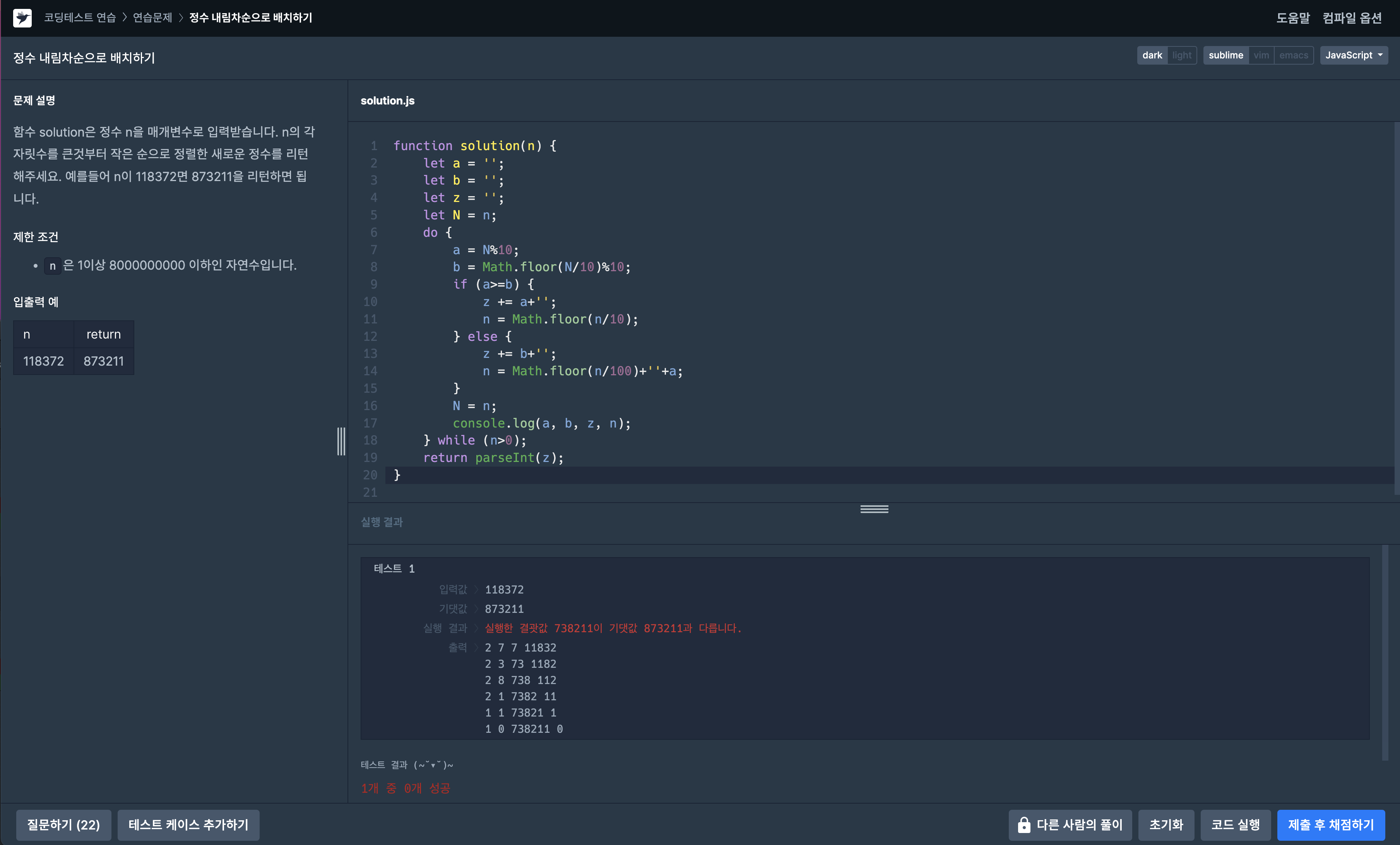Screen dimensions: 1400x845
Task: Open 다른 사람의 풀이 locked button
Action: pos(1070,824)
